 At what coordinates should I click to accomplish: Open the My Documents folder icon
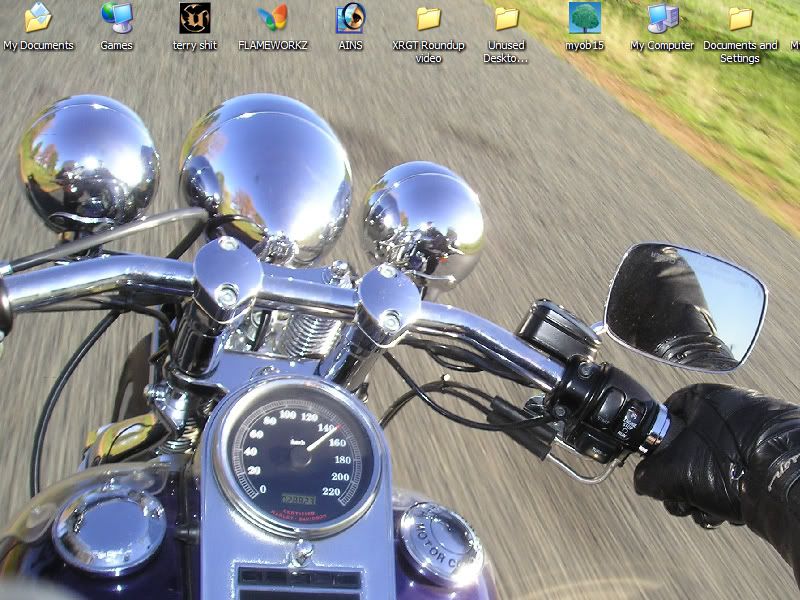pyautogui.click(x=38, y=18)
